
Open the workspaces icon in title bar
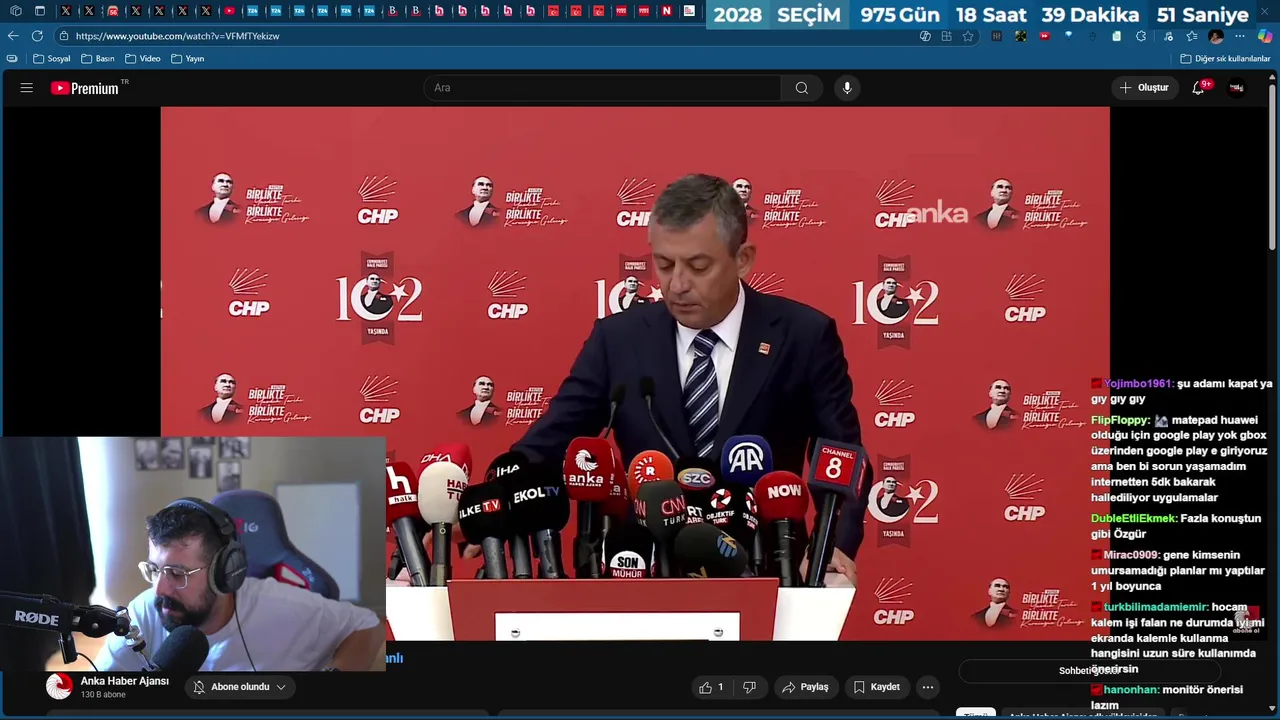[16, 11]
